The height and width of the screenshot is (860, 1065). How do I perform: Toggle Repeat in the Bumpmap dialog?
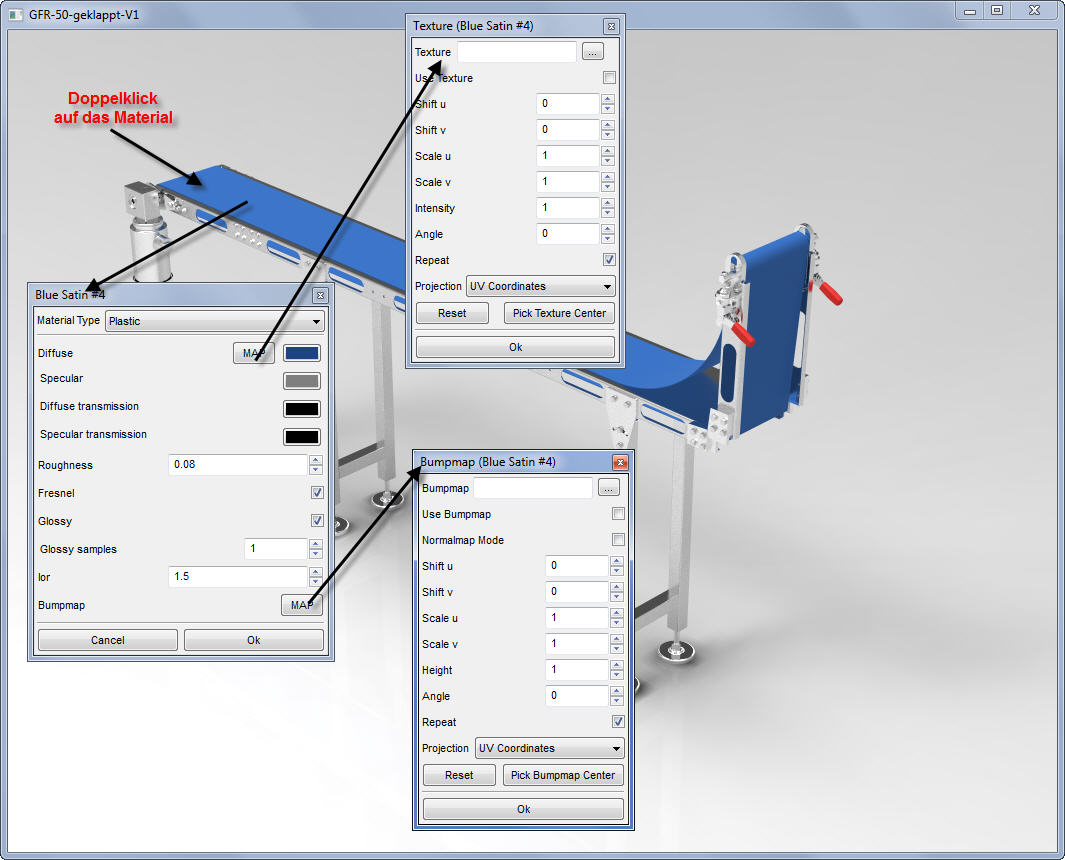[x=618, y=721]
